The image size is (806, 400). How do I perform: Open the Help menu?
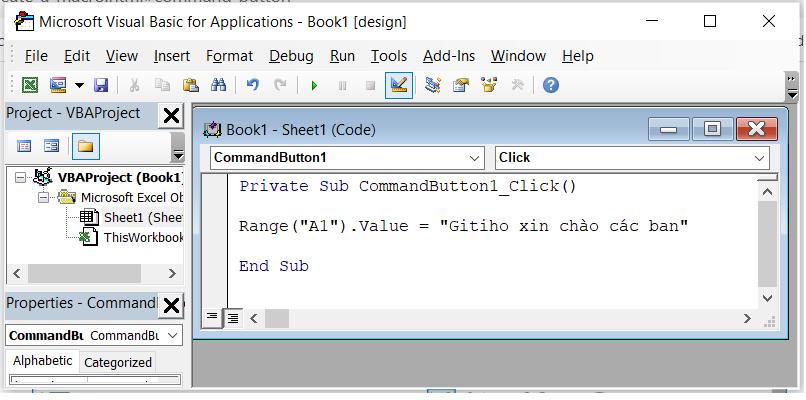click(x=578, y=56)
